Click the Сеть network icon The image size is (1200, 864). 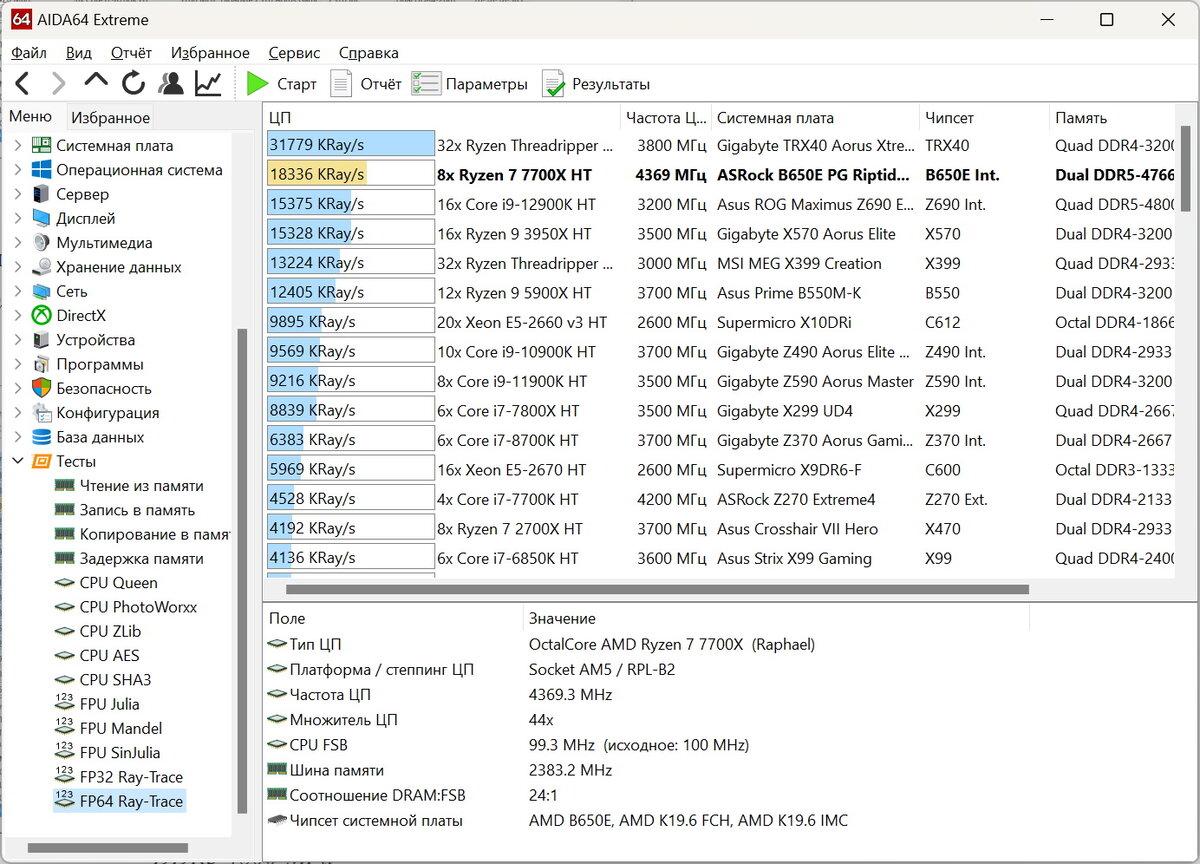(x=41, y=291)
